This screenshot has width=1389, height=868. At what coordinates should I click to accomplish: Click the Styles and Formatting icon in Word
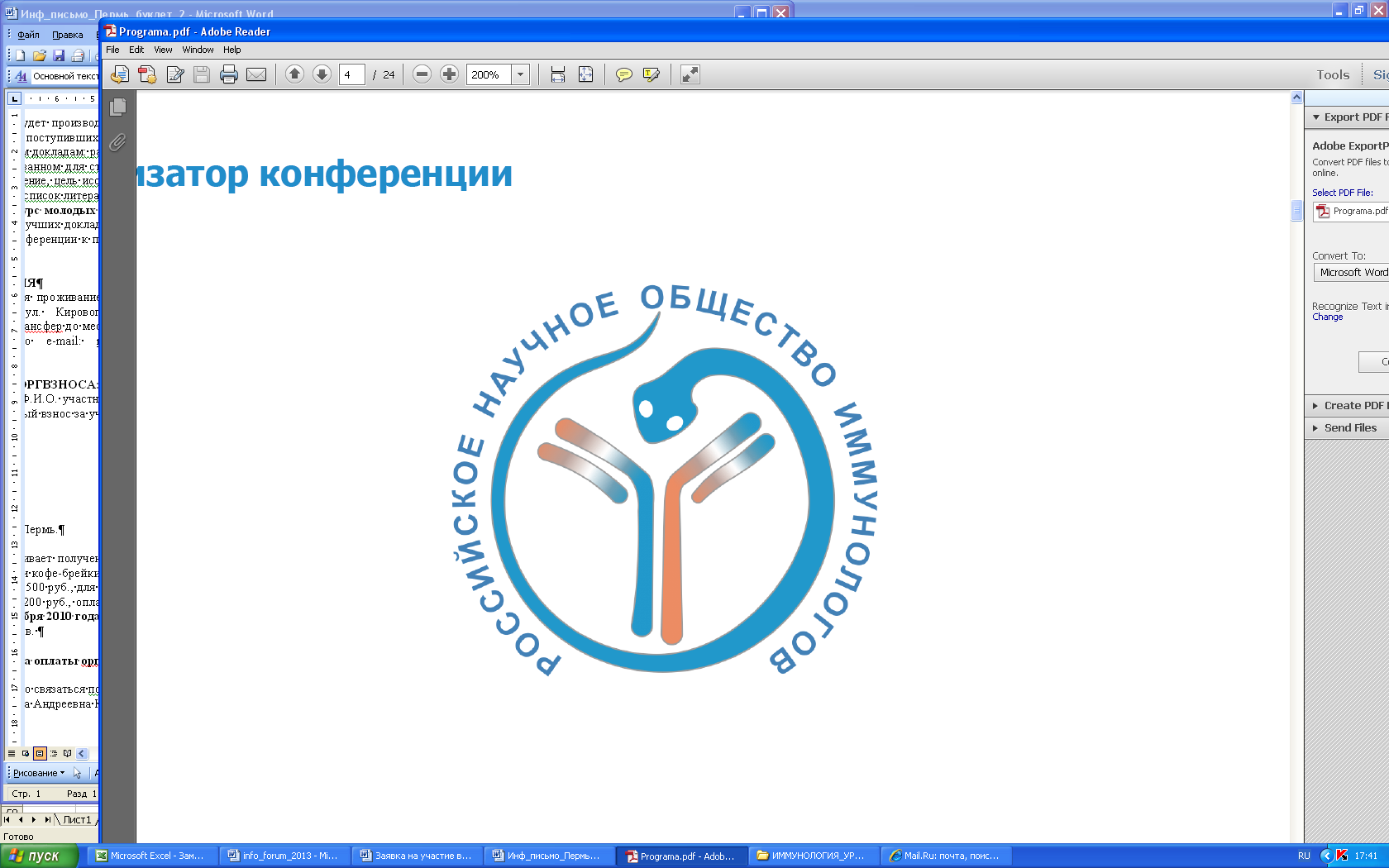coord(21,76)
